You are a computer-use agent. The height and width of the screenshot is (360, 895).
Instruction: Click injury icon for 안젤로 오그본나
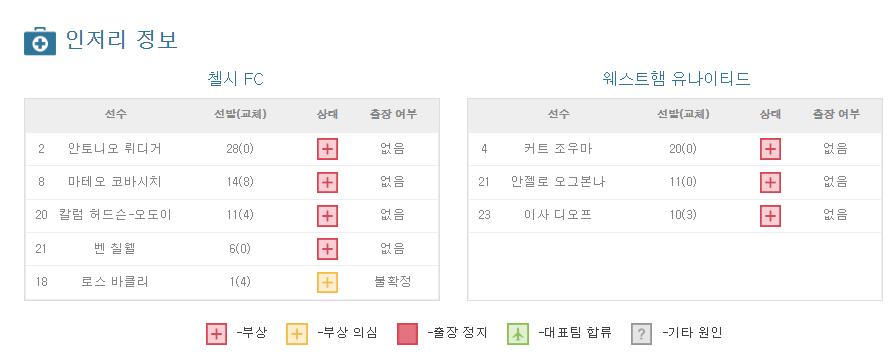tap(770, 183)
